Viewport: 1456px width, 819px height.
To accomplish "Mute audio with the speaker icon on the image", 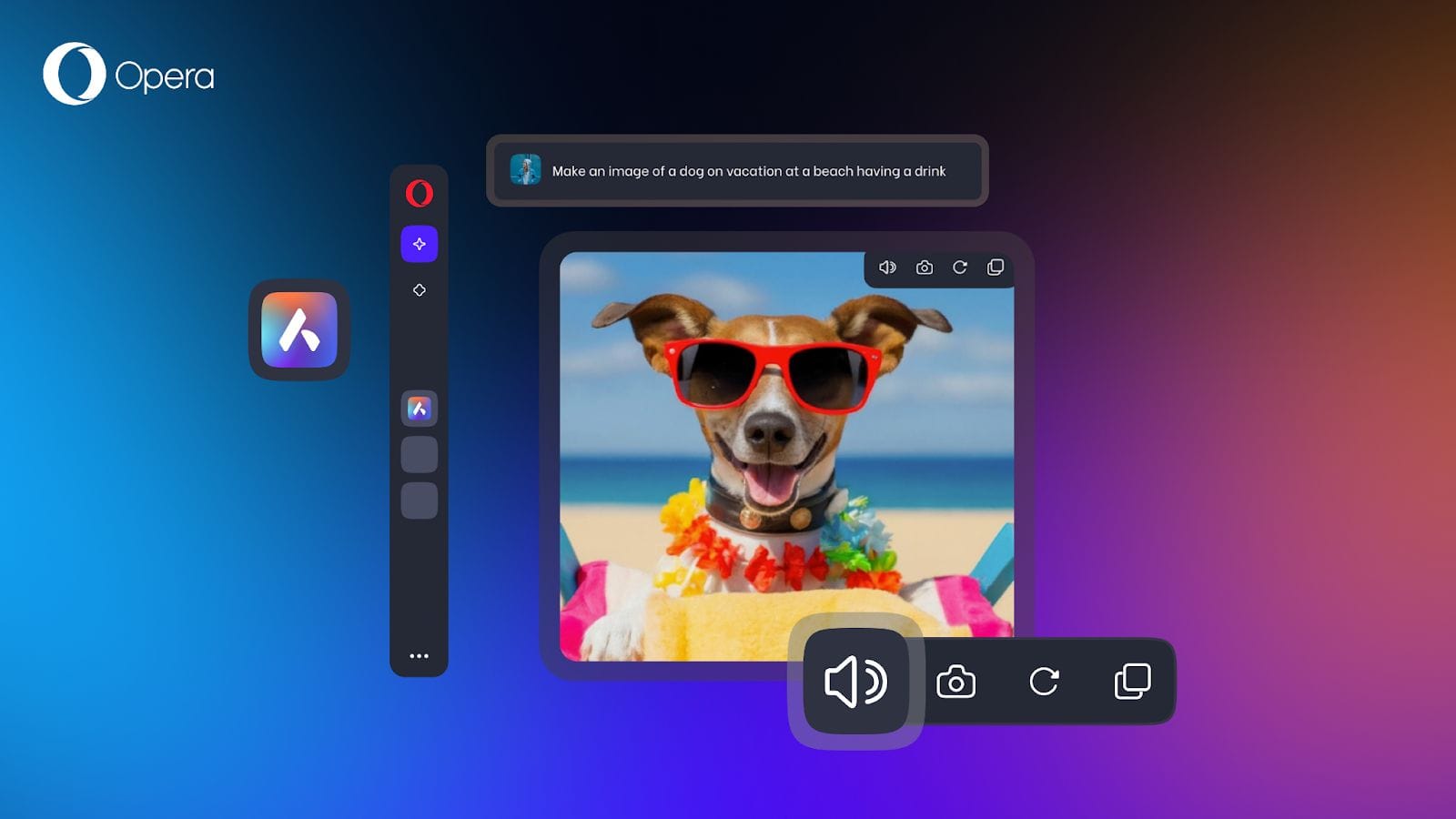I will tap(887, 267).
